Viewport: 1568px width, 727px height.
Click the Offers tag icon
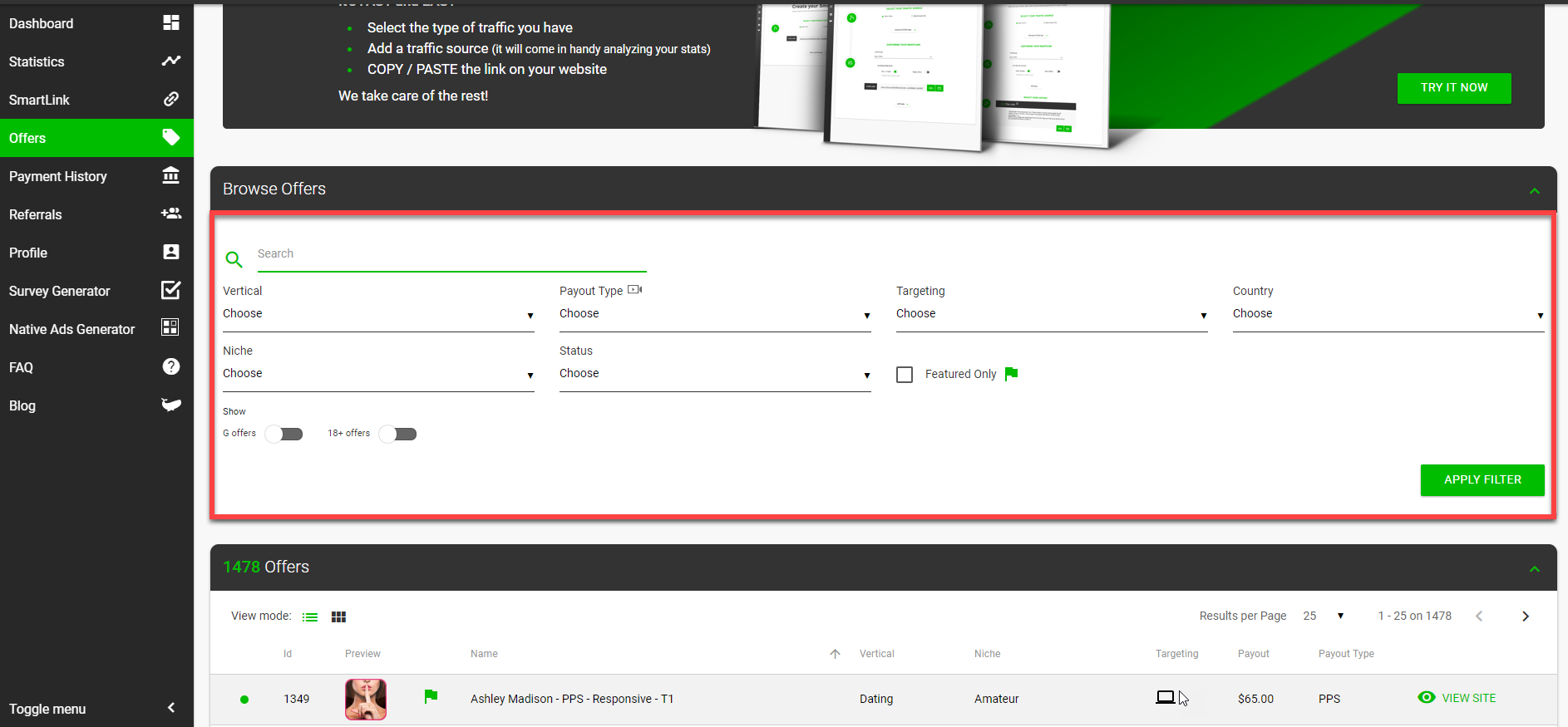(171, 137)
